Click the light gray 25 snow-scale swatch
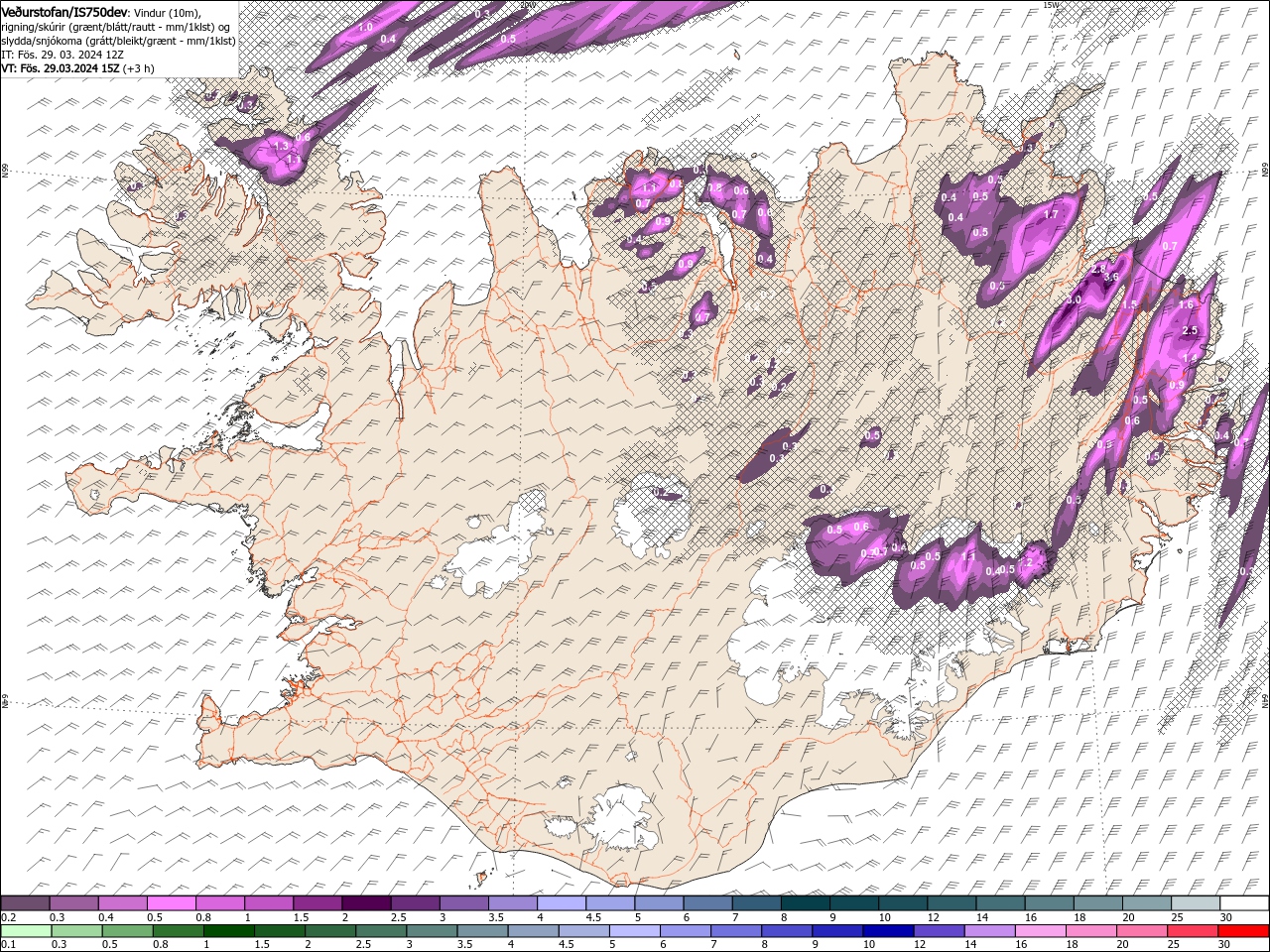 tap(1194, 903)
